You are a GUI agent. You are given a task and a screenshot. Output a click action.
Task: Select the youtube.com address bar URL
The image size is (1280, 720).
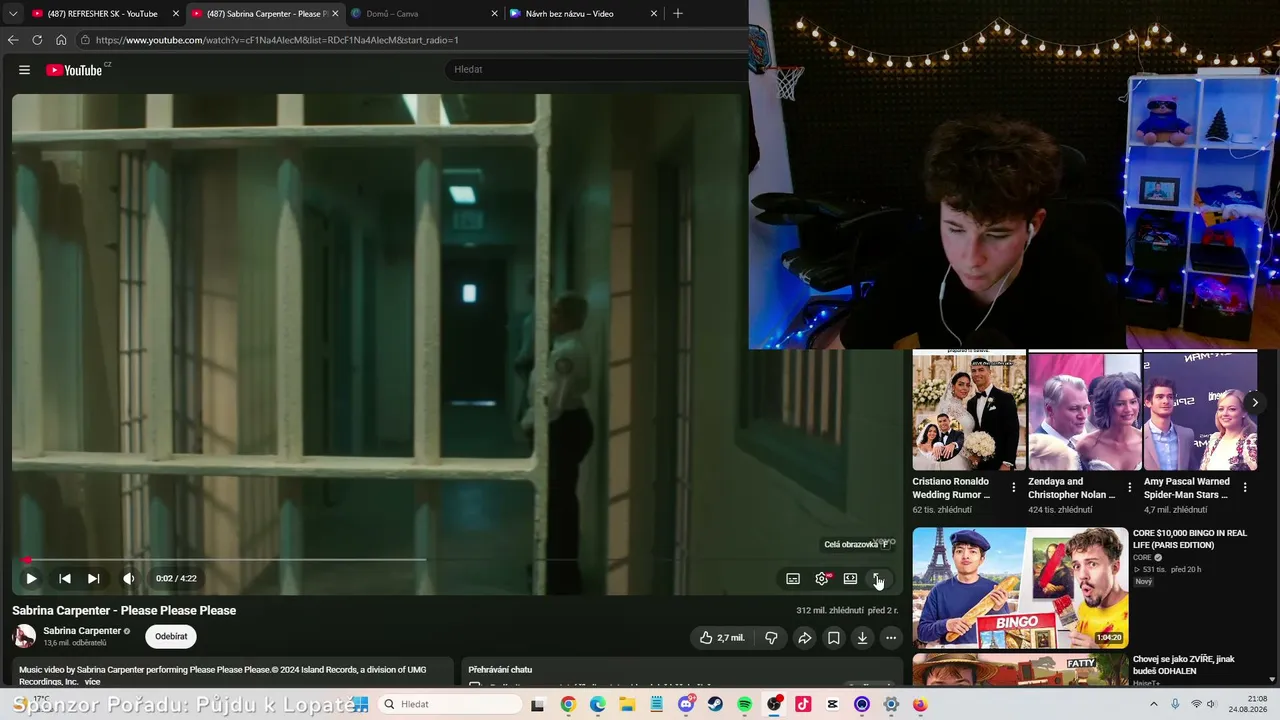click(x=277, y=40)
